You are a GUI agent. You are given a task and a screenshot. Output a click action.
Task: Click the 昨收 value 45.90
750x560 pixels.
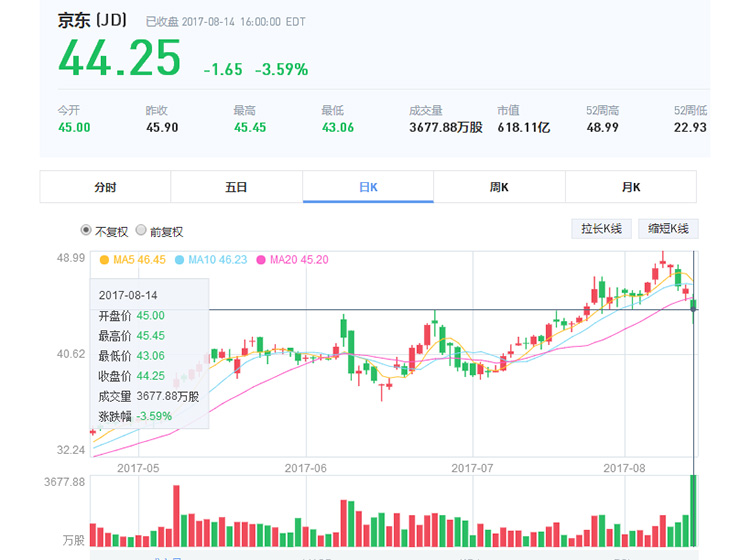[162, 128]
